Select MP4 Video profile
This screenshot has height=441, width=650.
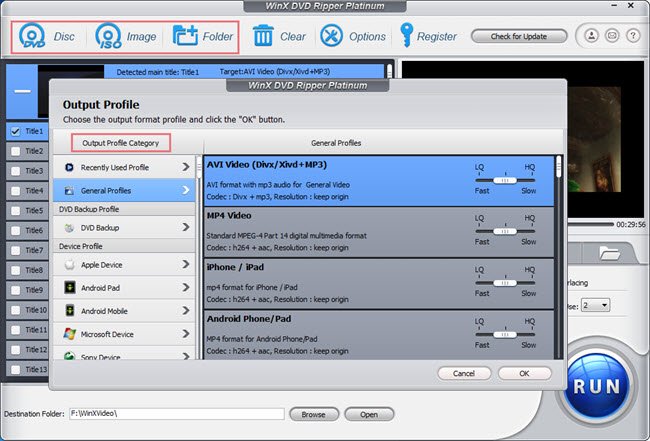pos(379,233)
